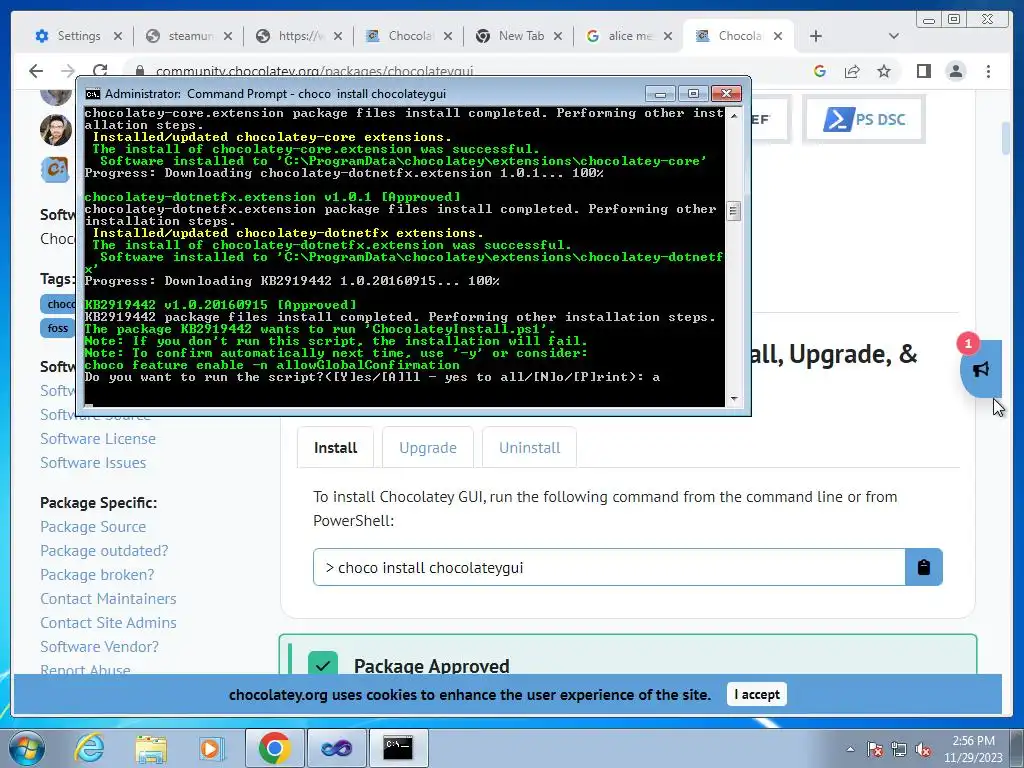Open the announcements megaphone button
1024x768 pixels.
pos(980,369)
